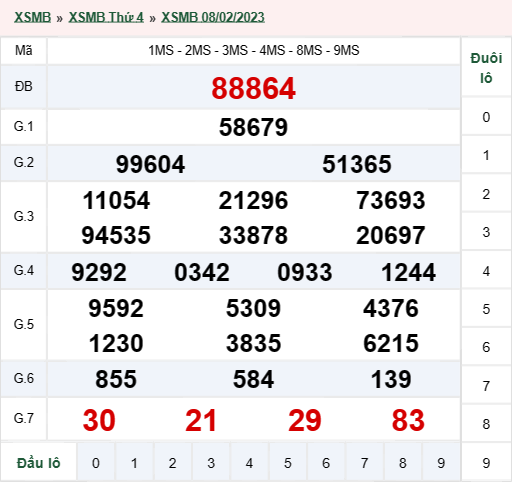Click the Mã codes row text 1MS - 2MS
This screenshot has height=482, width=512.
[180, 51]
